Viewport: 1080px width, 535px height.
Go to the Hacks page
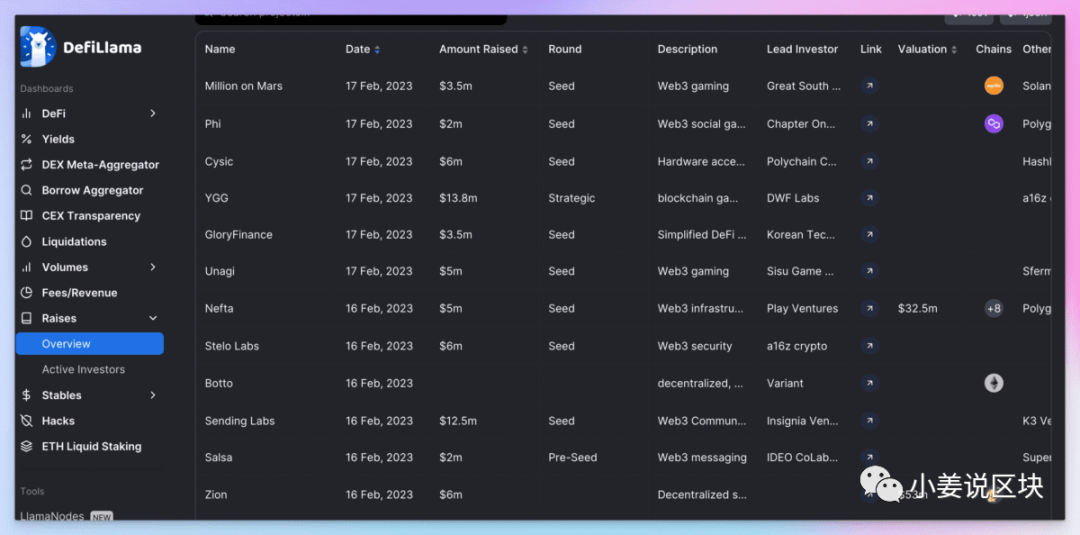tap(58, 421)
